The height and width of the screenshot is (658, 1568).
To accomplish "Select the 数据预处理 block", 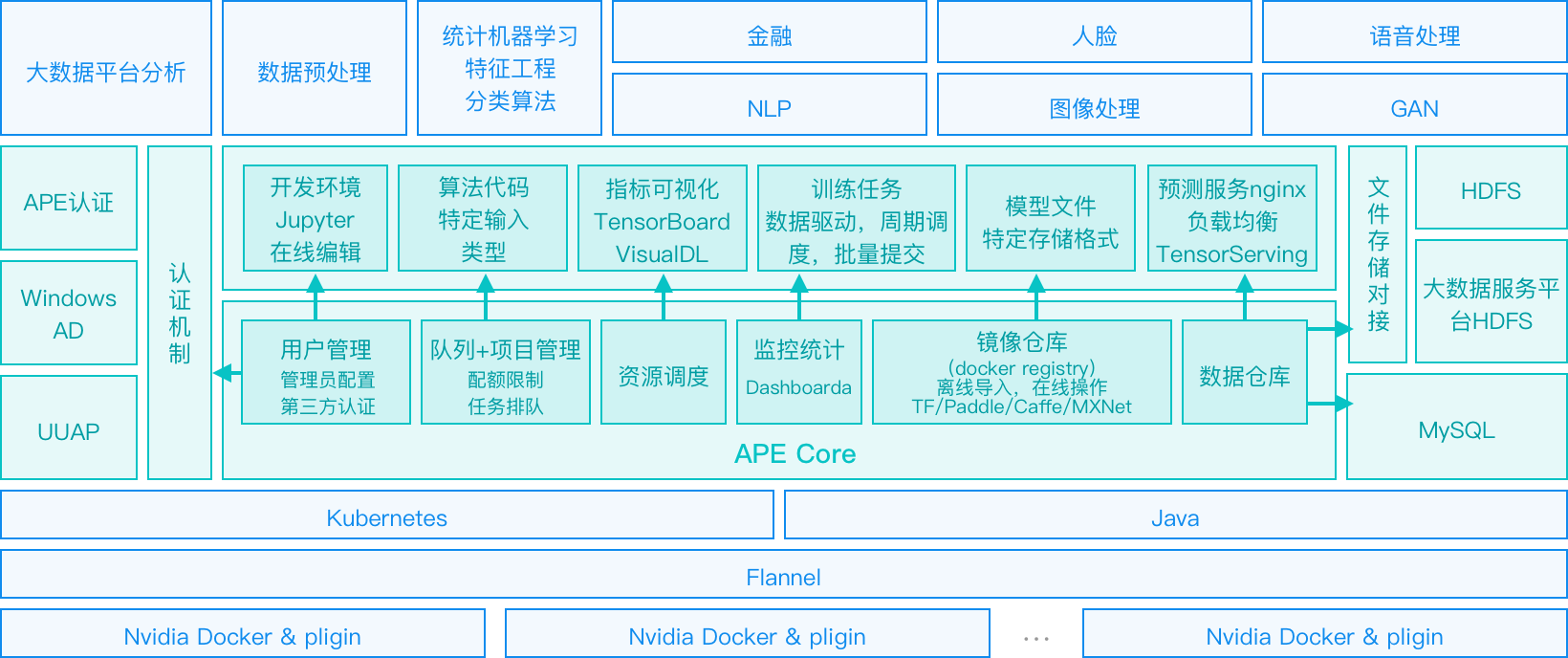I will click(x=315, y=68).
